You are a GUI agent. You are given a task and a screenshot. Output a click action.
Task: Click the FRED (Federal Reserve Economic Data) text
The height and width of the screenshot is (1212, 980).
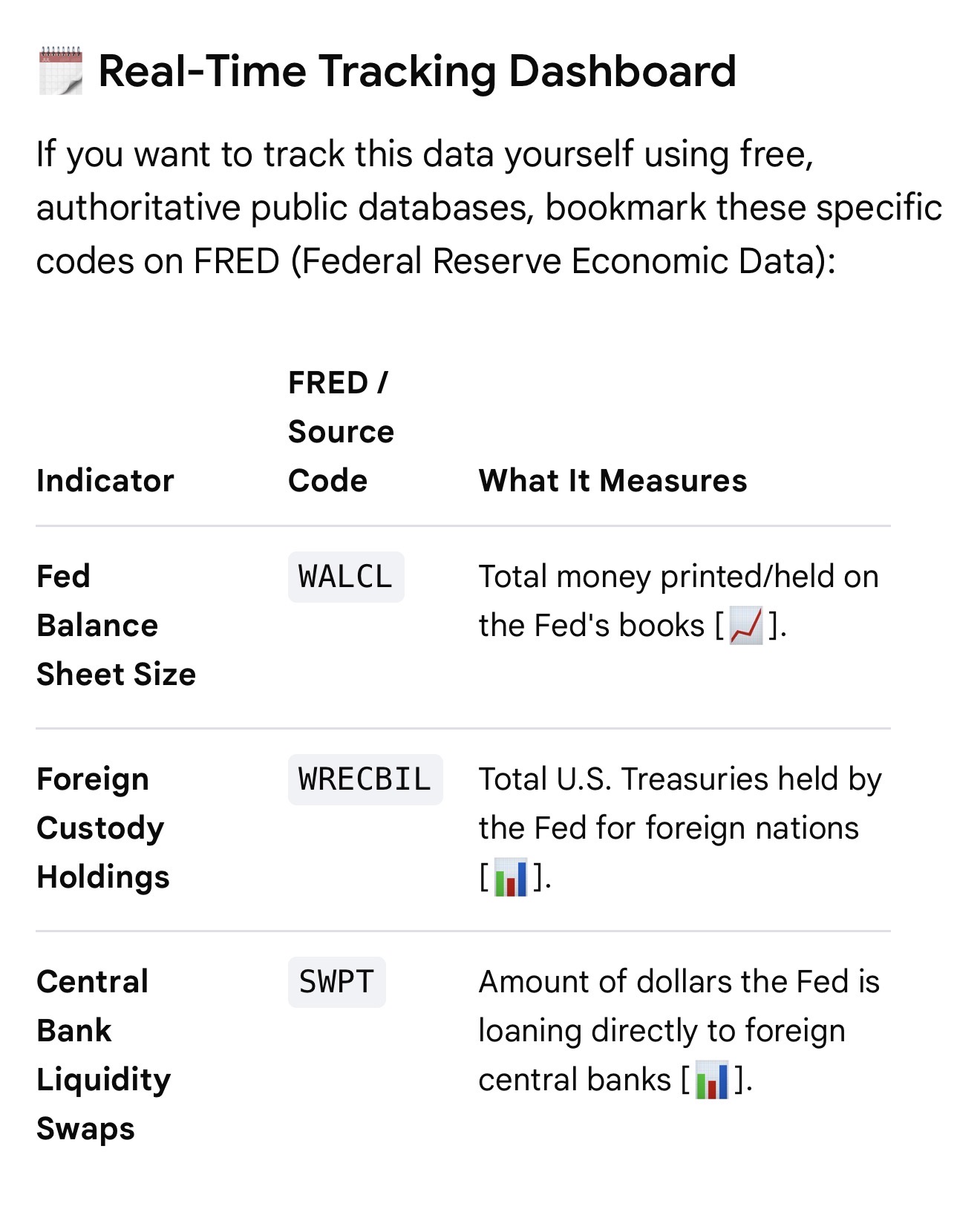click(514, 261)
